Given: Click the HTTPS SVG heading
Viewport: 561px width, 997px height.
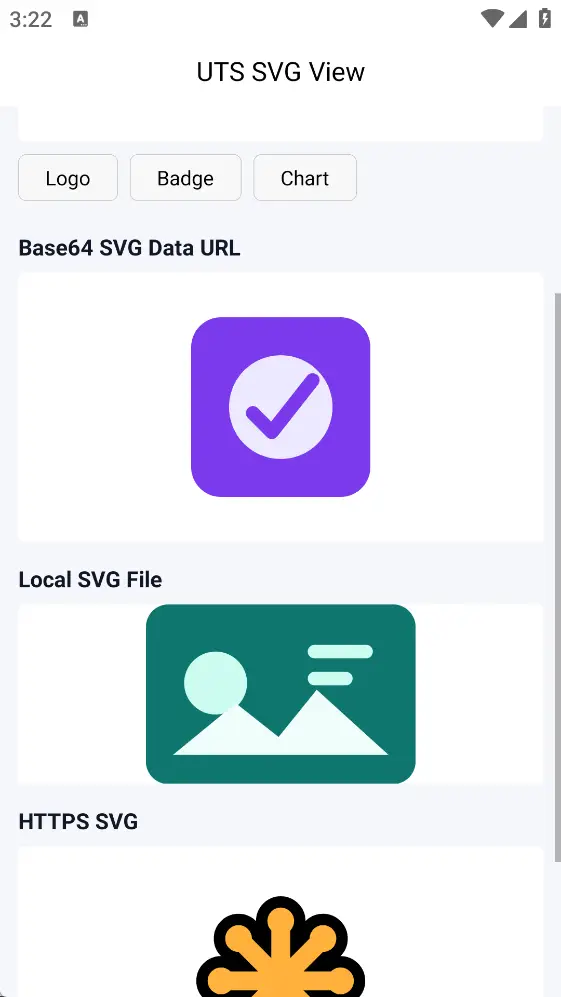Looking at the screenshot, I should pos(78,822).
